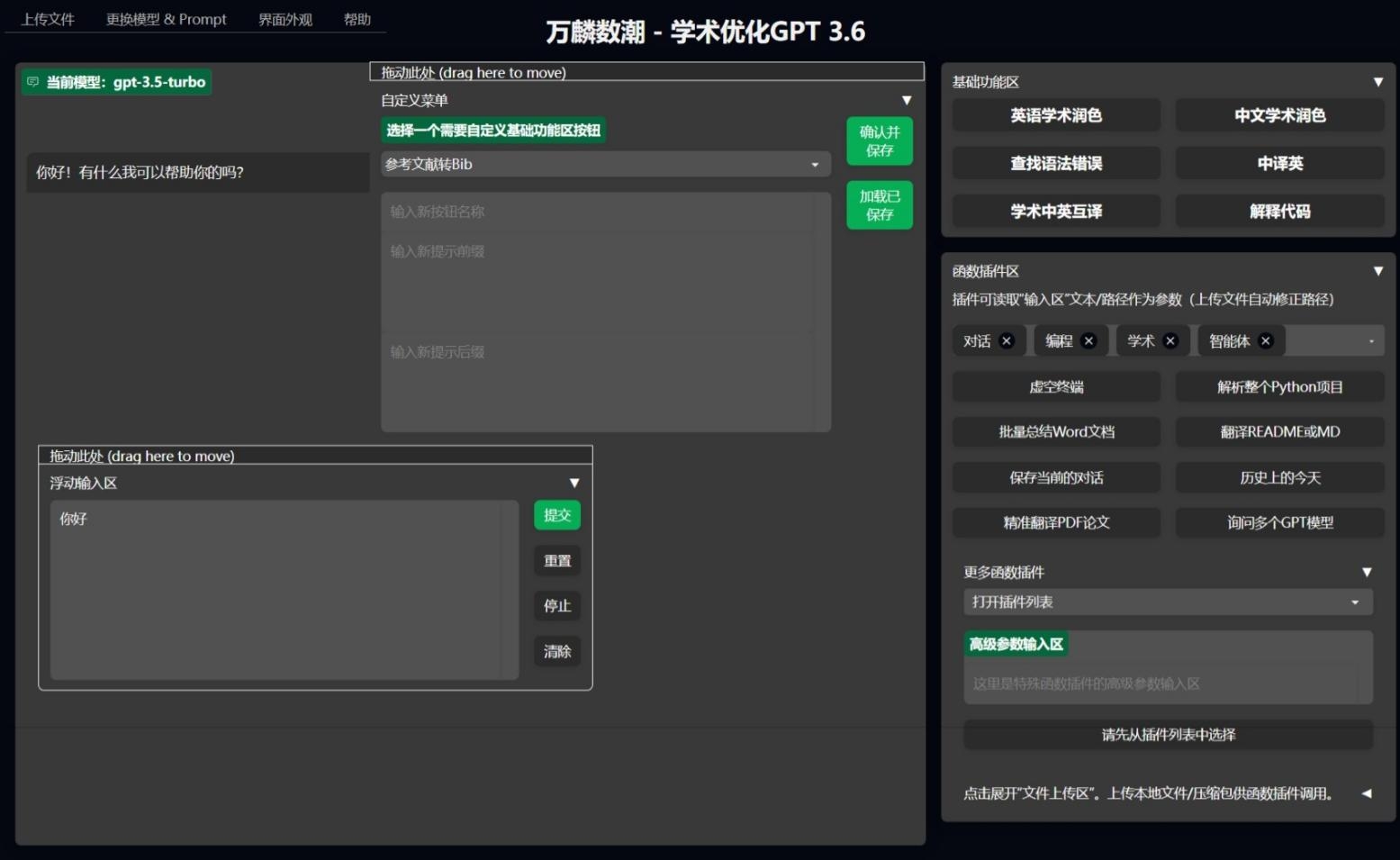Open the 界面外观 menu
The image size is (1400, 860).
click(x=285, y=19)
